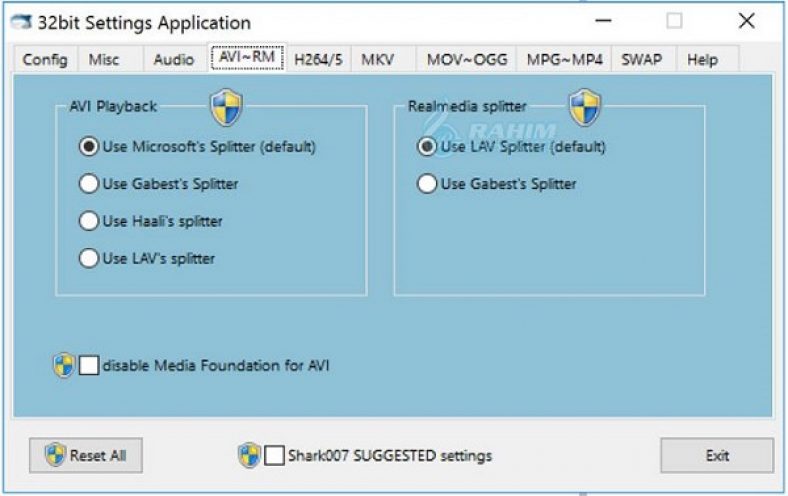Click the application icon in the title bar

tap(18, 22)
